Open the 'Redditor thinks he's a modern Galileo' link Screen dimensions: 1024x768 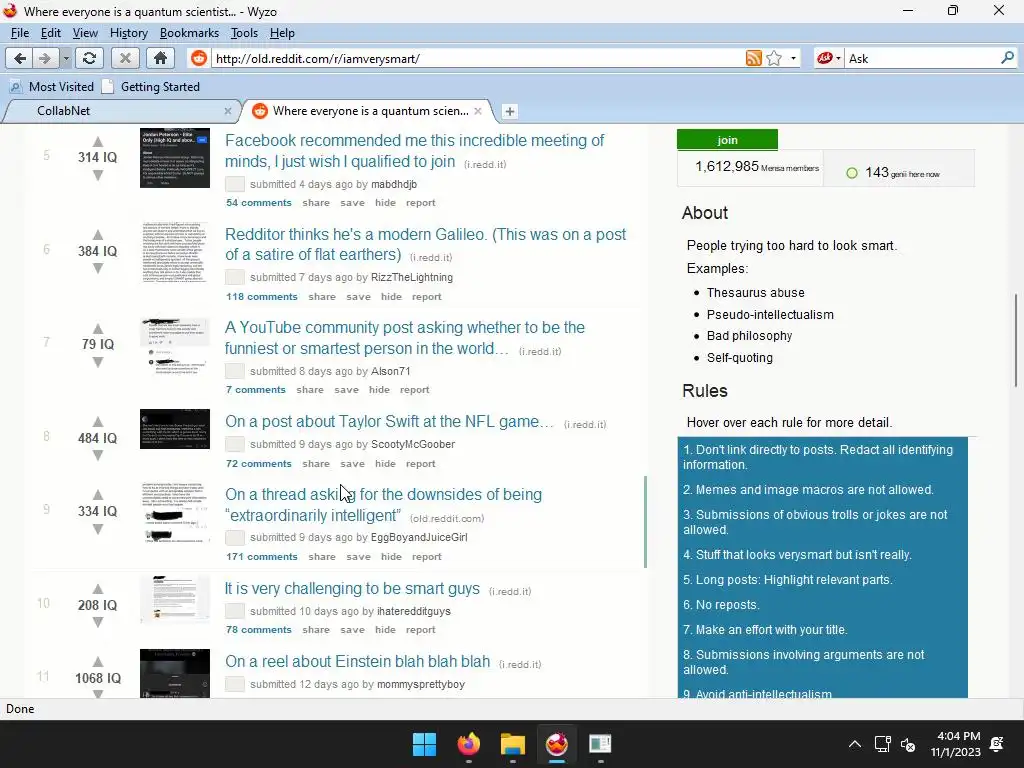point(425,244)
